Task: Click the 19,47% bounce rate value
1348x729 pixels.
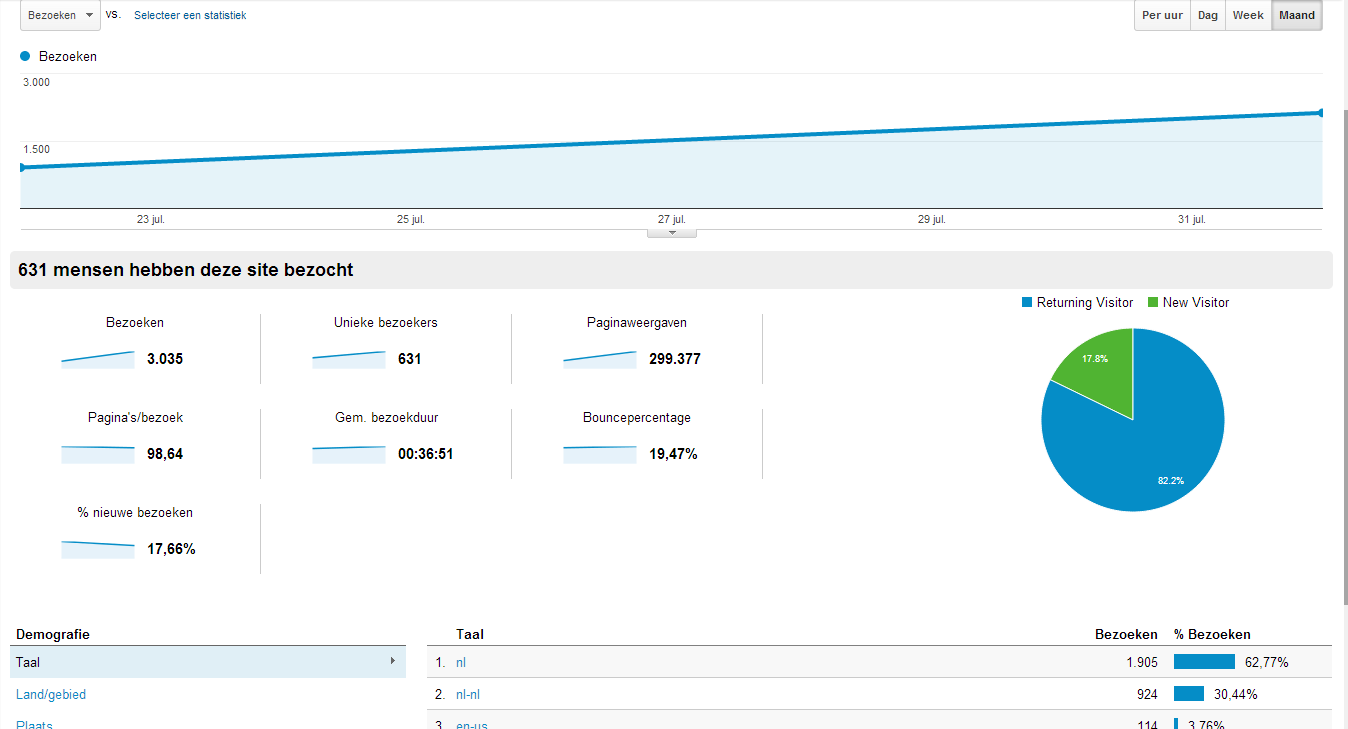Action: pyautogui.click(x=673, y=454)
